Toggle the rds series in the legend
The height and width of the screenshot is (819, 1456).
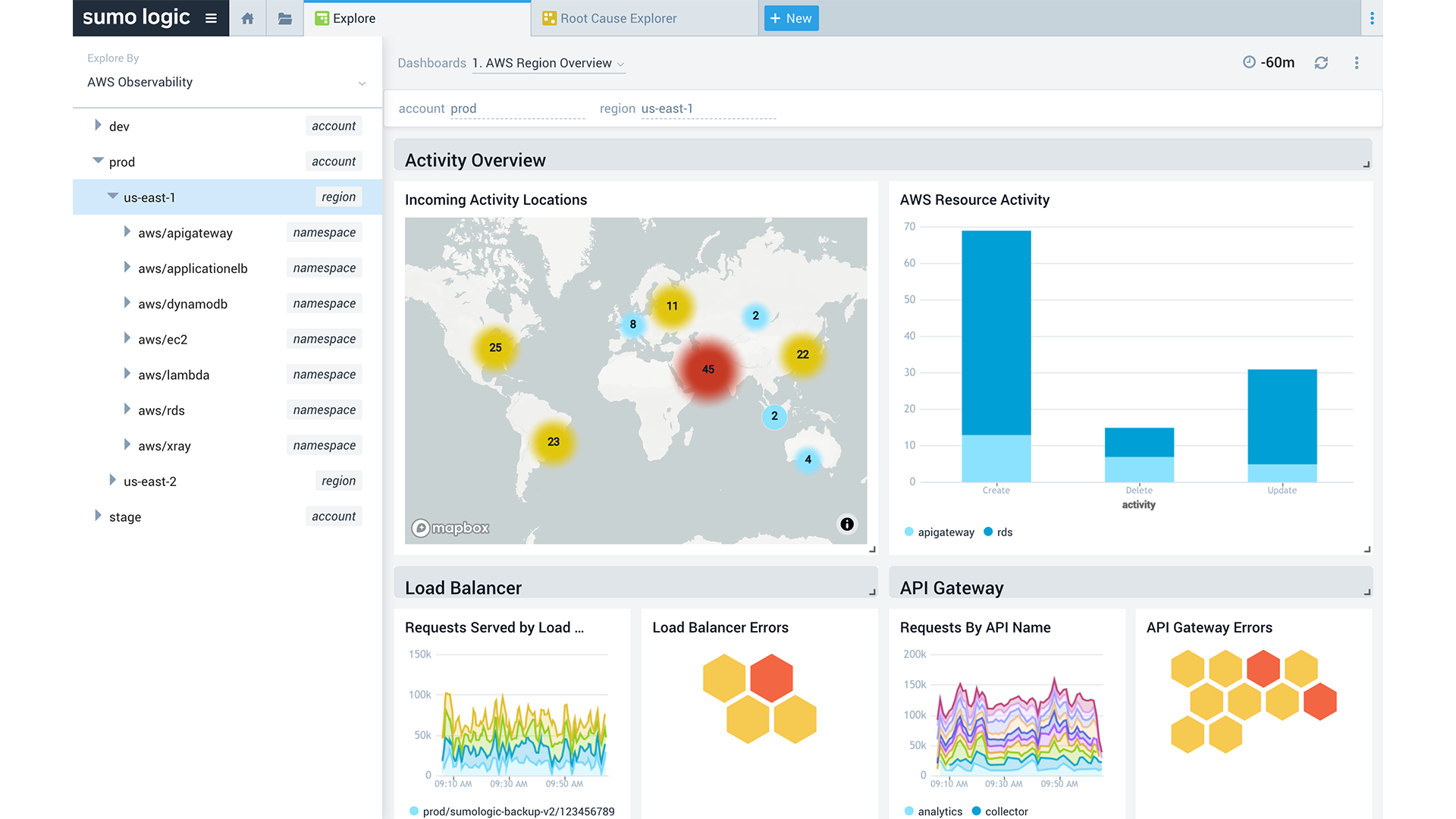coord(998,532)
